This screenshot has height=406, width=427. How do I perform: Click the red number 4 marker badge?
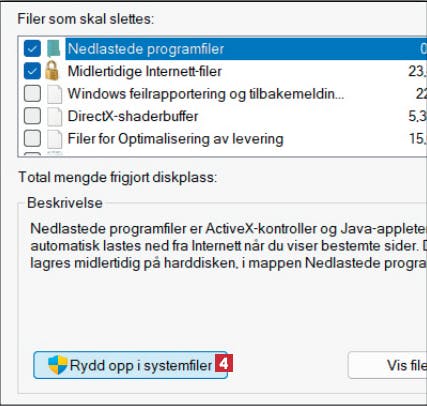pyautogui.click(x=224, y=363)
